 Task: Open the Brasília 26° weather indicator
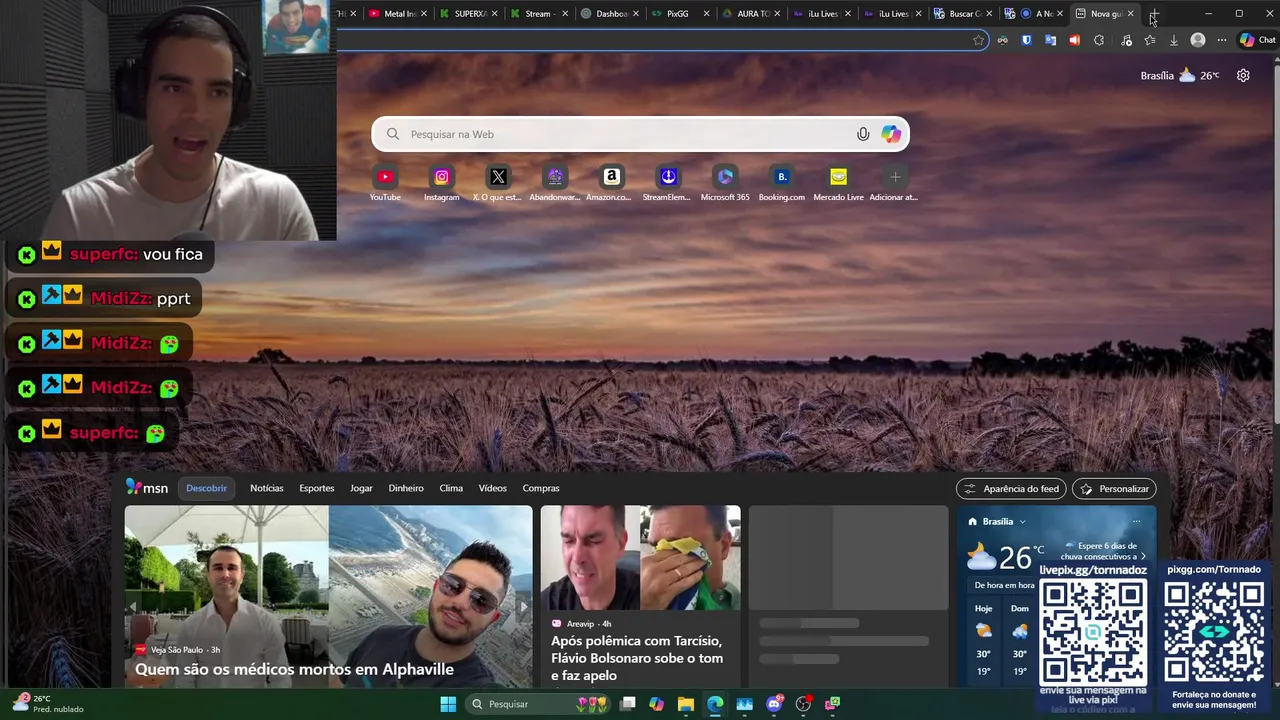tap(1180, 75)
